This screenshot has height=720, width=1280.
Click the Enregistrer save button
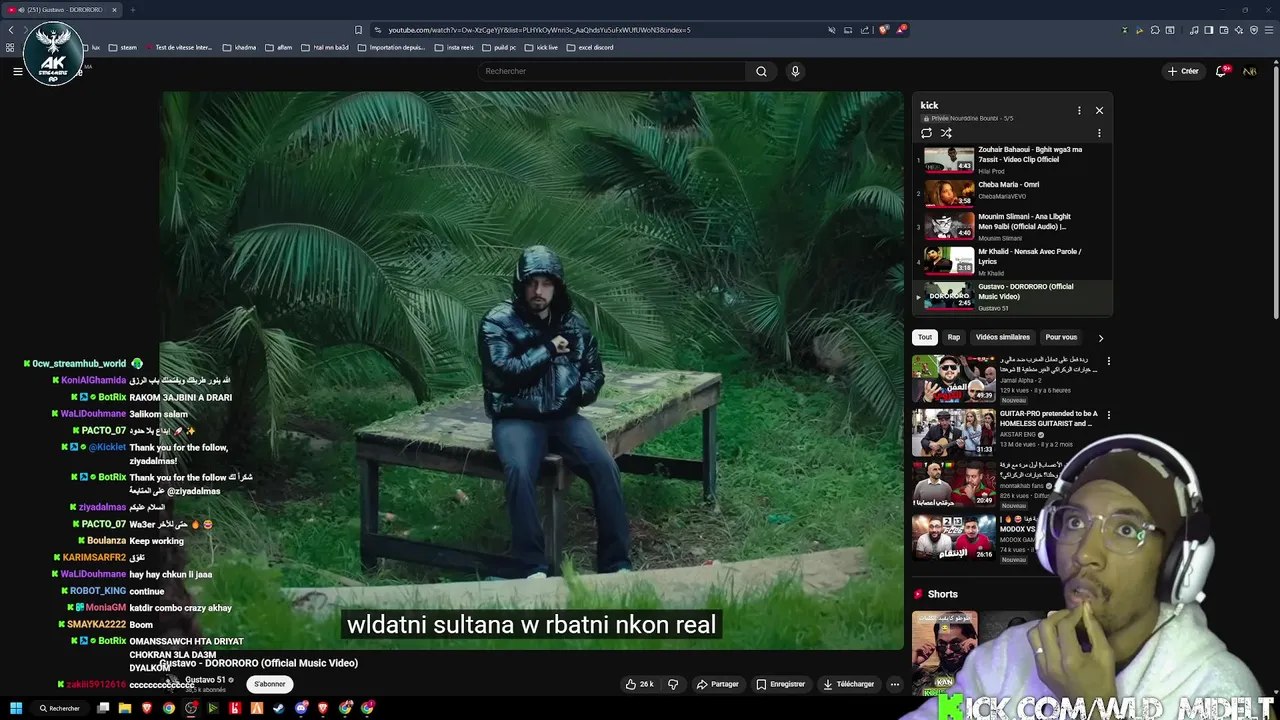click(781, 684)
